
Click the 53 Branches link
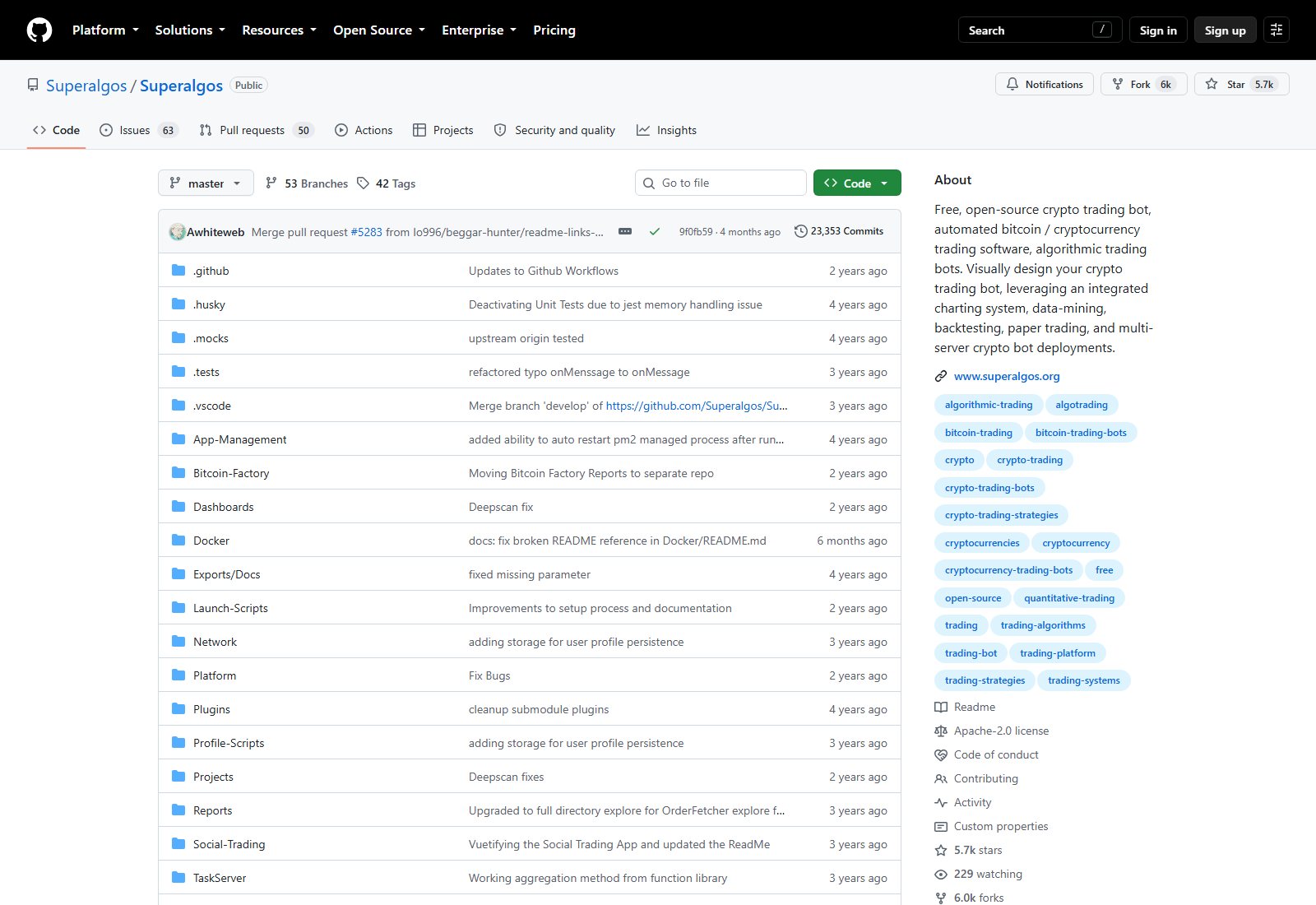(x=307, y=183)
